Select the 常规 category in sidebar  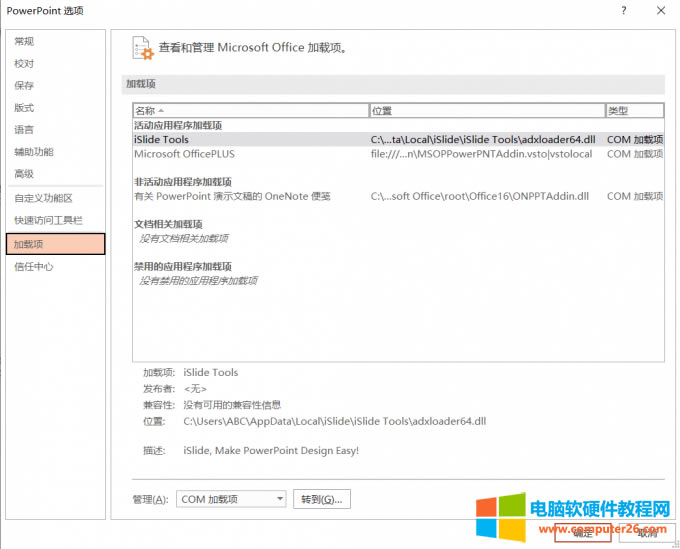point(24,41)
